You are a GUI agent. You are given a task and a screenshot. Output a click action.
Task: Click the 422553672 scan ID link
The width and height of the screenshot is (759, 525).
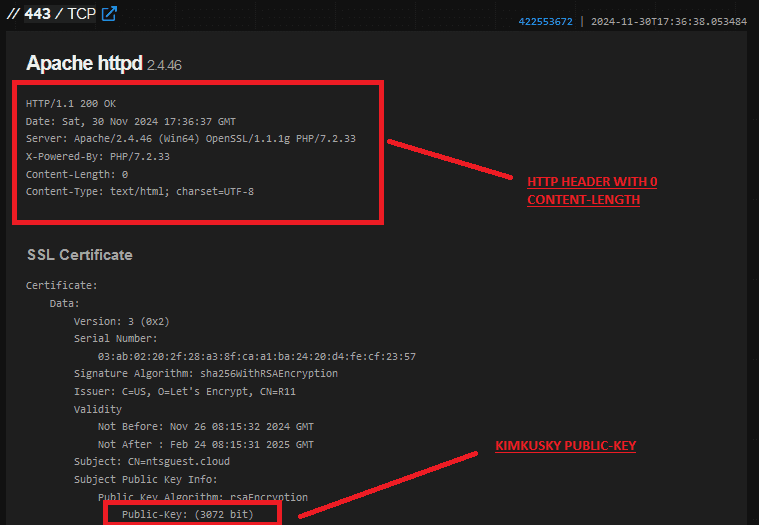[x=545, y=21]
